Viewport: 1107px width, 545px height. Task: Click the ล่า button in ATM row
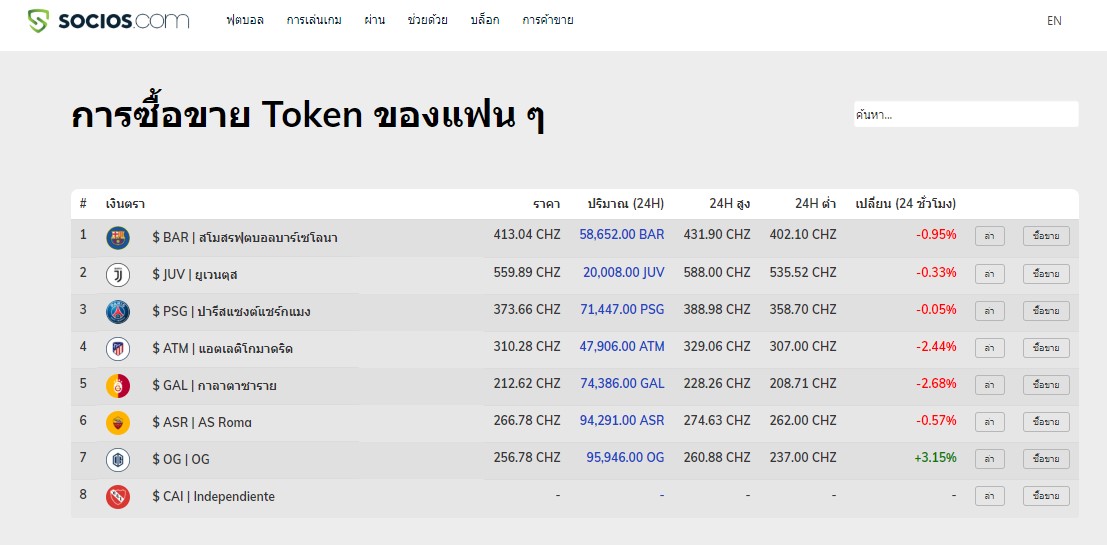point(990,347)
